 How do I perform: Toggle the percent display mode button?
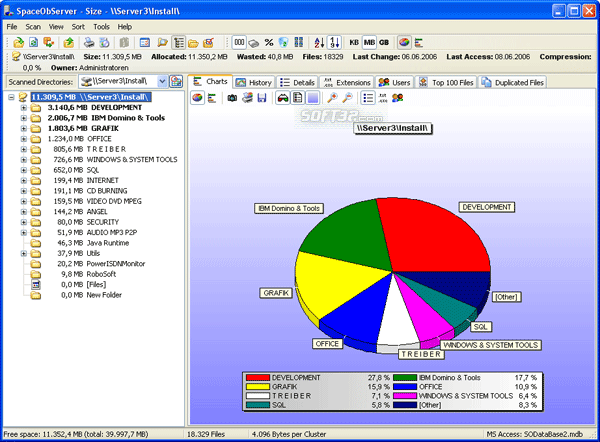click(x=269, y=42)
